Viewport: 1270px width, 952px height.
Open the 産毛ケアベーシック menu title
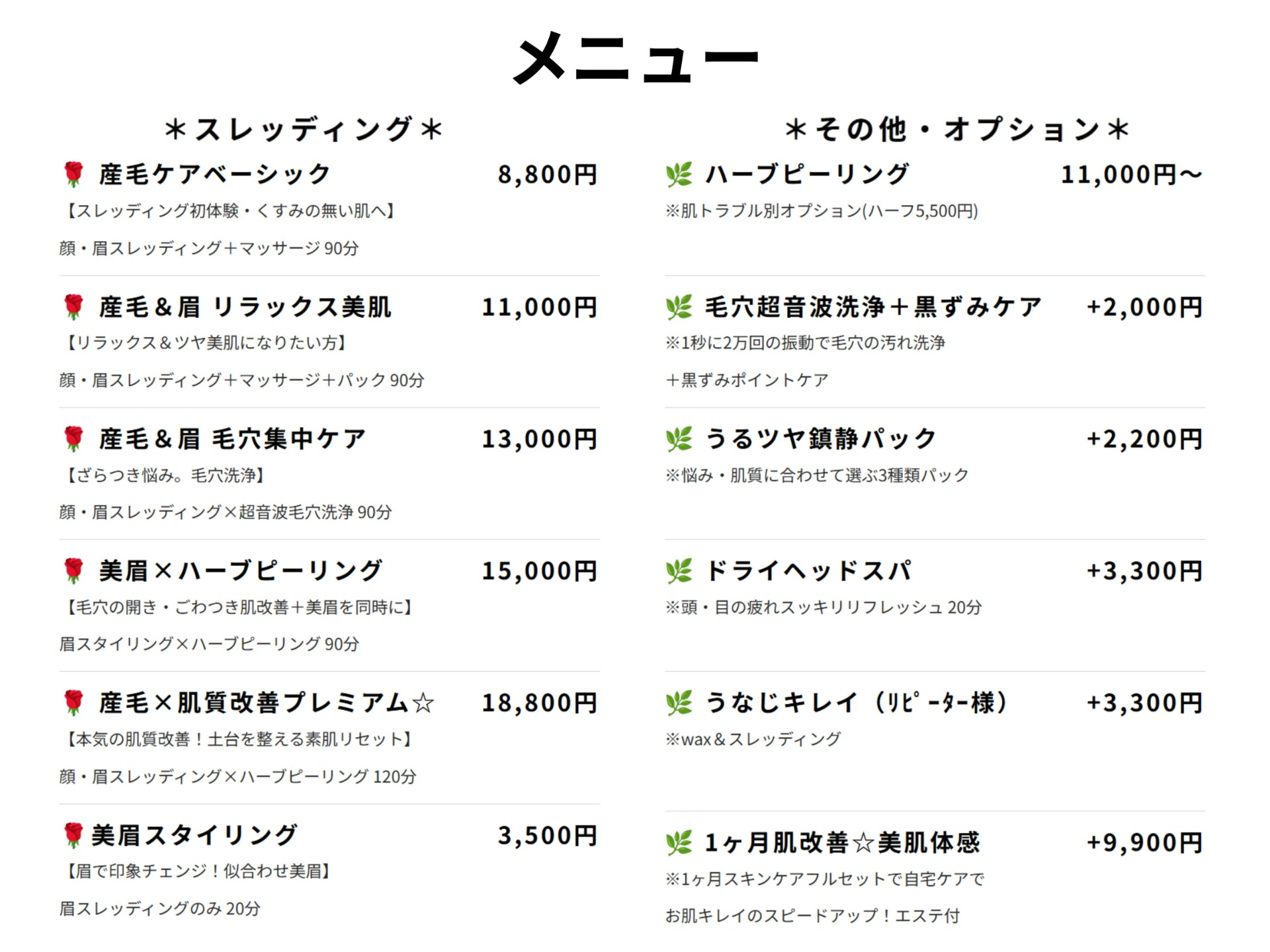pyautogui.click(x=215, y=175)
